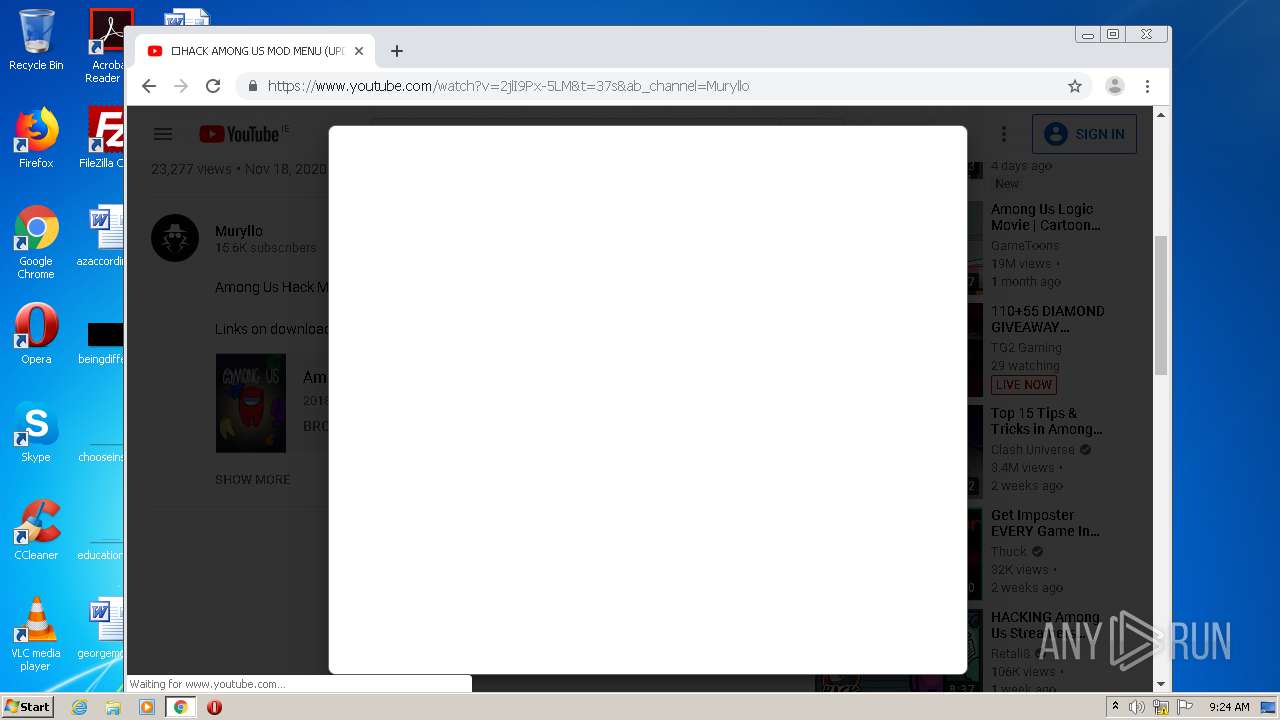Click scrollbar up arrow
The width and height of the screenshot is (1280, 720).
point(1161,115)
